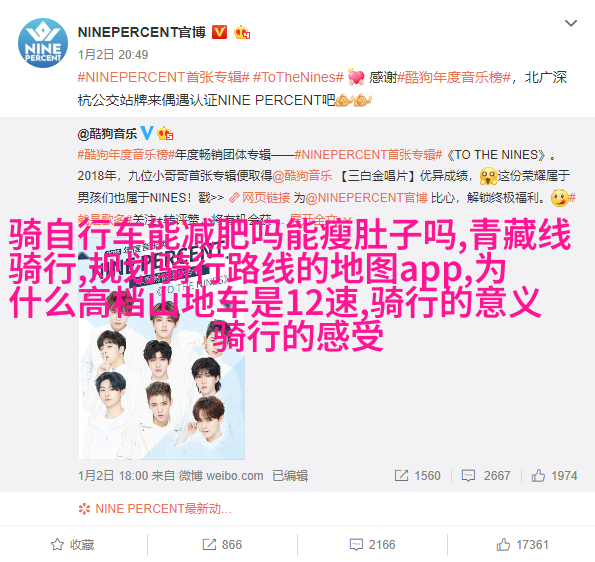Image resolution: width=595 pixels, height=562 pixels.
Task: Like the original post with 1974 likes
Action: tap(554, 475)
